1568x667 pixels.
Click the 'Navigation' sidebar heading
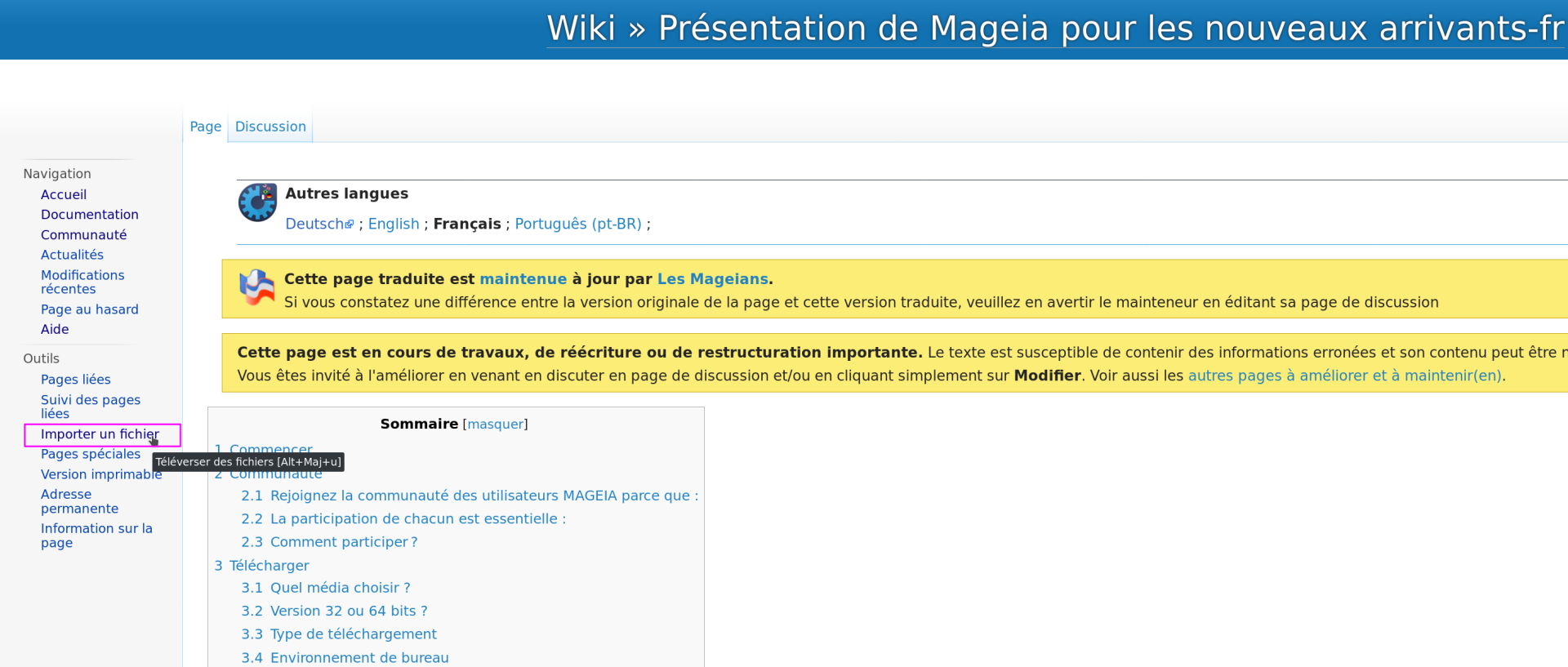click(x=57, y=174)
